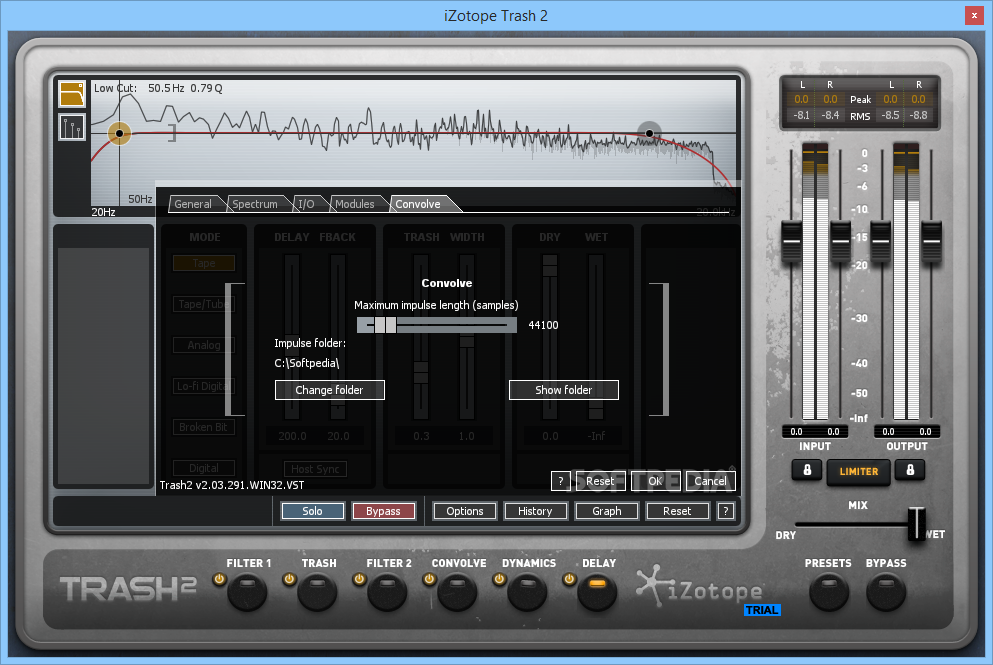Viewport: 993px width, 665px height.
Task: Click the Dry/Wet Mix slider handle
Action: click(916, 524)
